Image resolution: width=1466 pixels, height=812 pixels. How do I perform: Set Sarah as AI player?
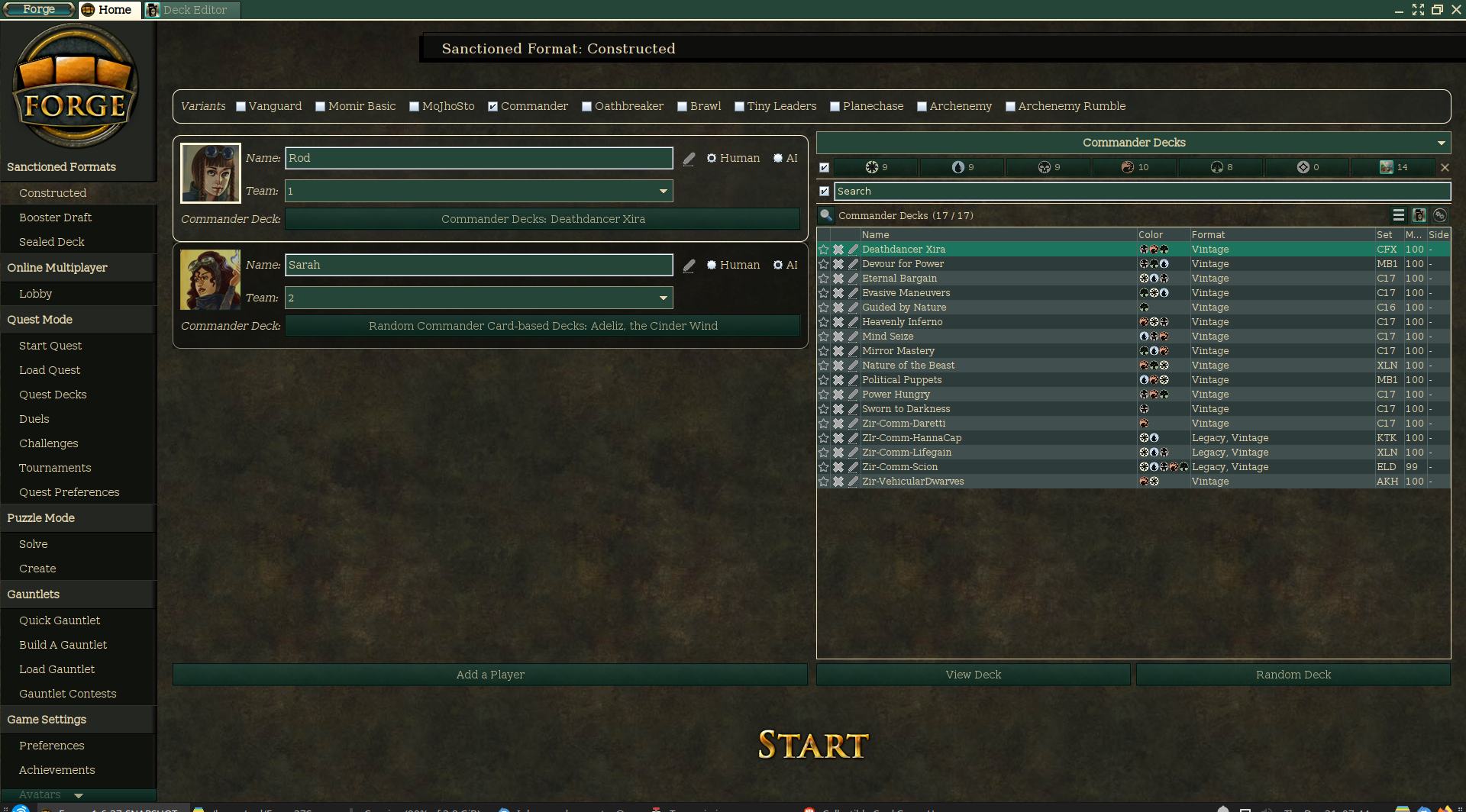[778, 265]
